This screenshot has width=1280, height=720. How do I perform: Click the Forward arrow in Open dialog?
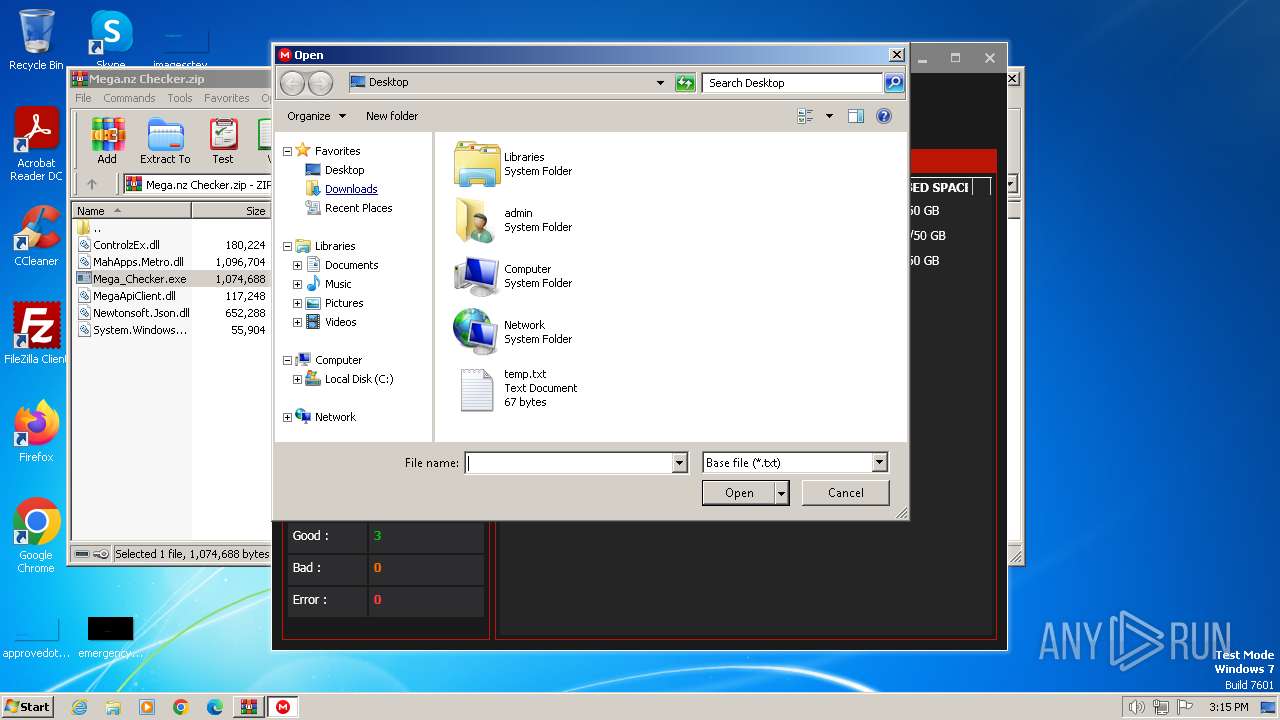[x=320, y=83]
